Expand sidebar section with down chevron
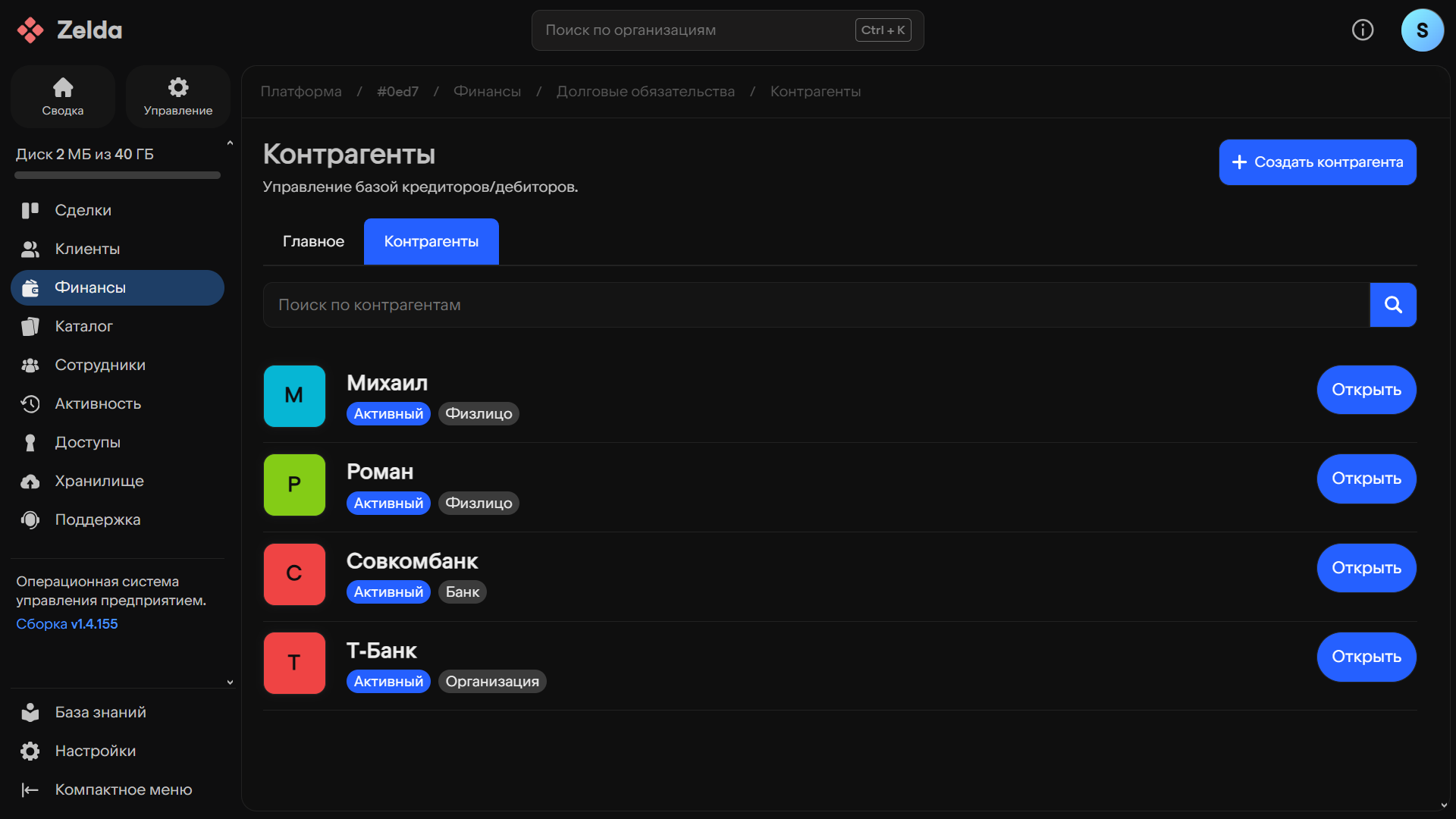Image resolution: width=1456 pixels, height=819 pixels. pyautogui.click(x=230, y=682)
